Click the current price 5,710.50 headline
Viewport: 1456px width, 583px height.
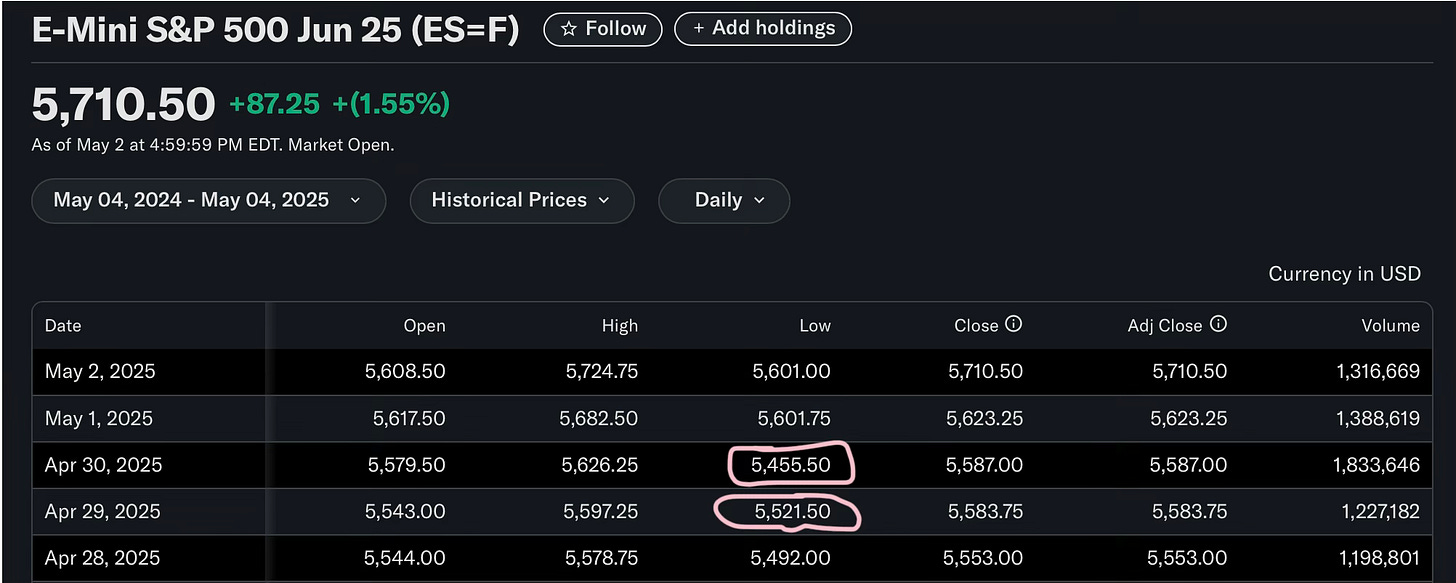point(123,104)
